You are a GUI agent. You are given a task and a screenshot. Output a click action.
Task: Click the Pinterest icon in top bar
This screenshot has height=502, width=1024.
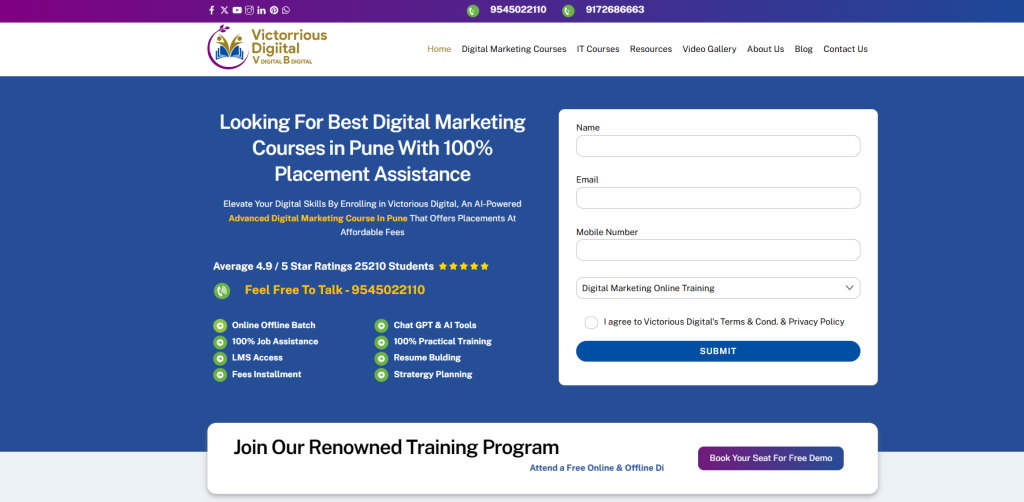coord(274,10)
